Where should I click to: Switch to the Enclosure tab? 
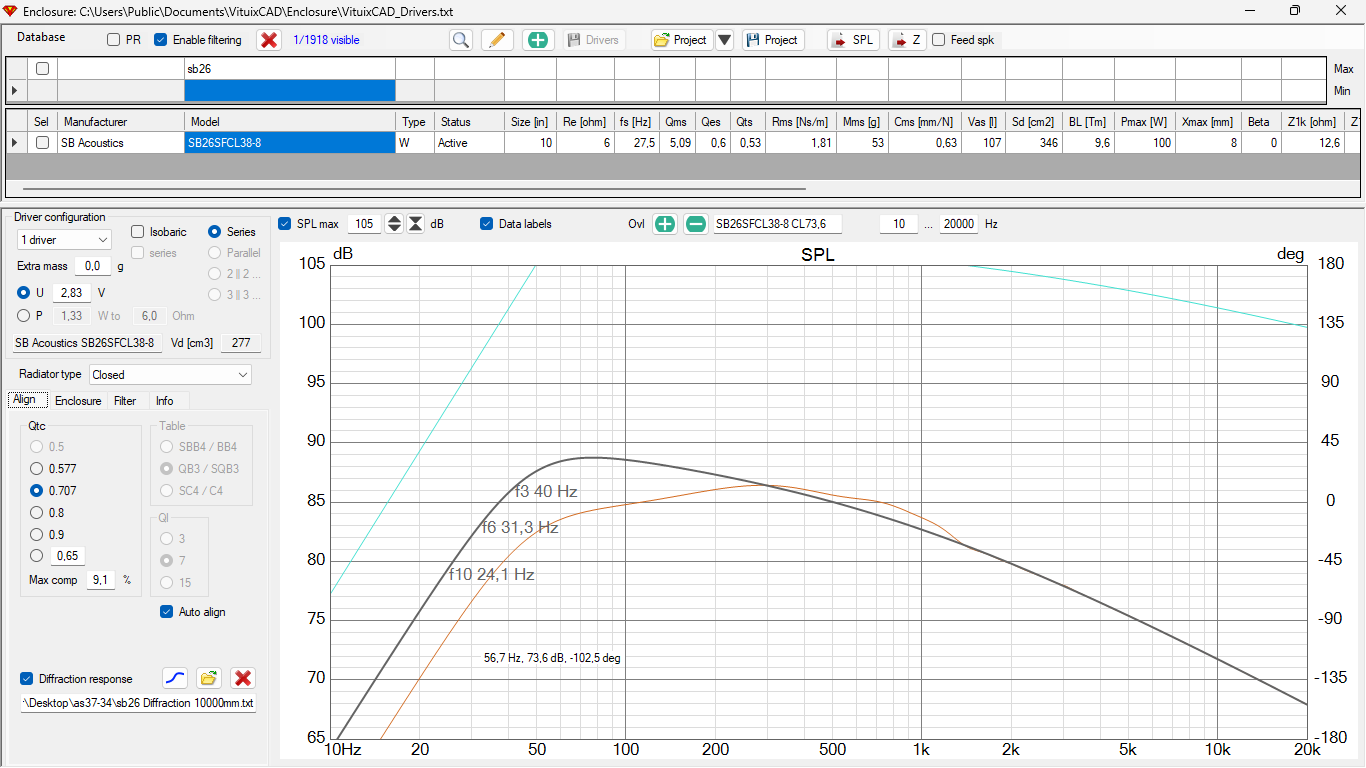click(x=78, y=401)
